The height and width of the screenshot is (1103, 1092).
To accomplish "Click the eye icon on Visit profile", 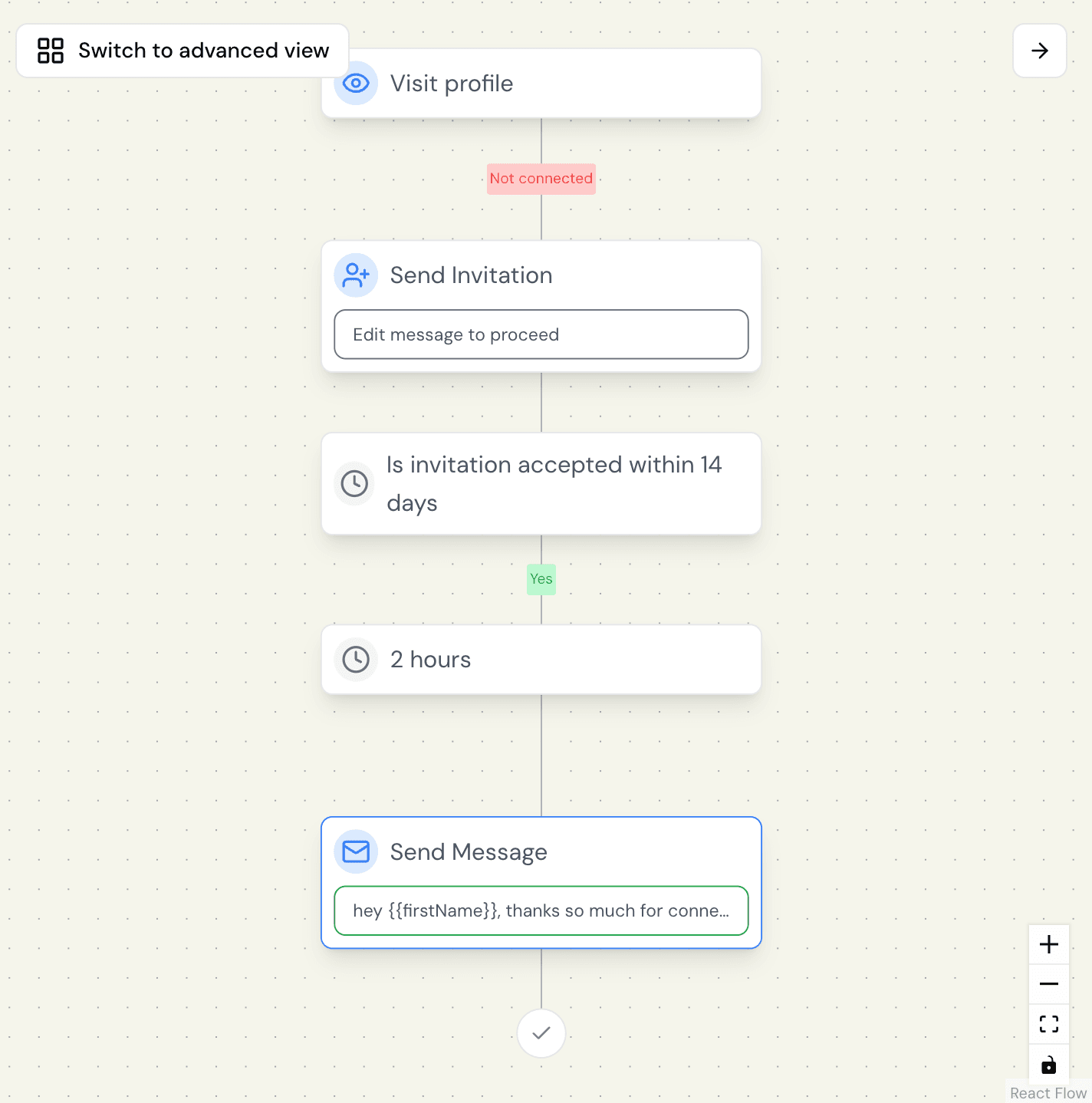I will tap(356, 84).
